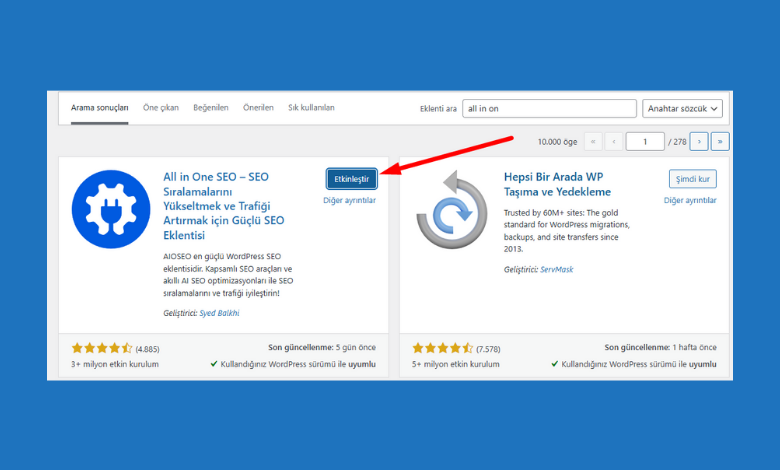Go to next page of results
Viewport: 780px width, 470px height.
click(x=699, y=142)
